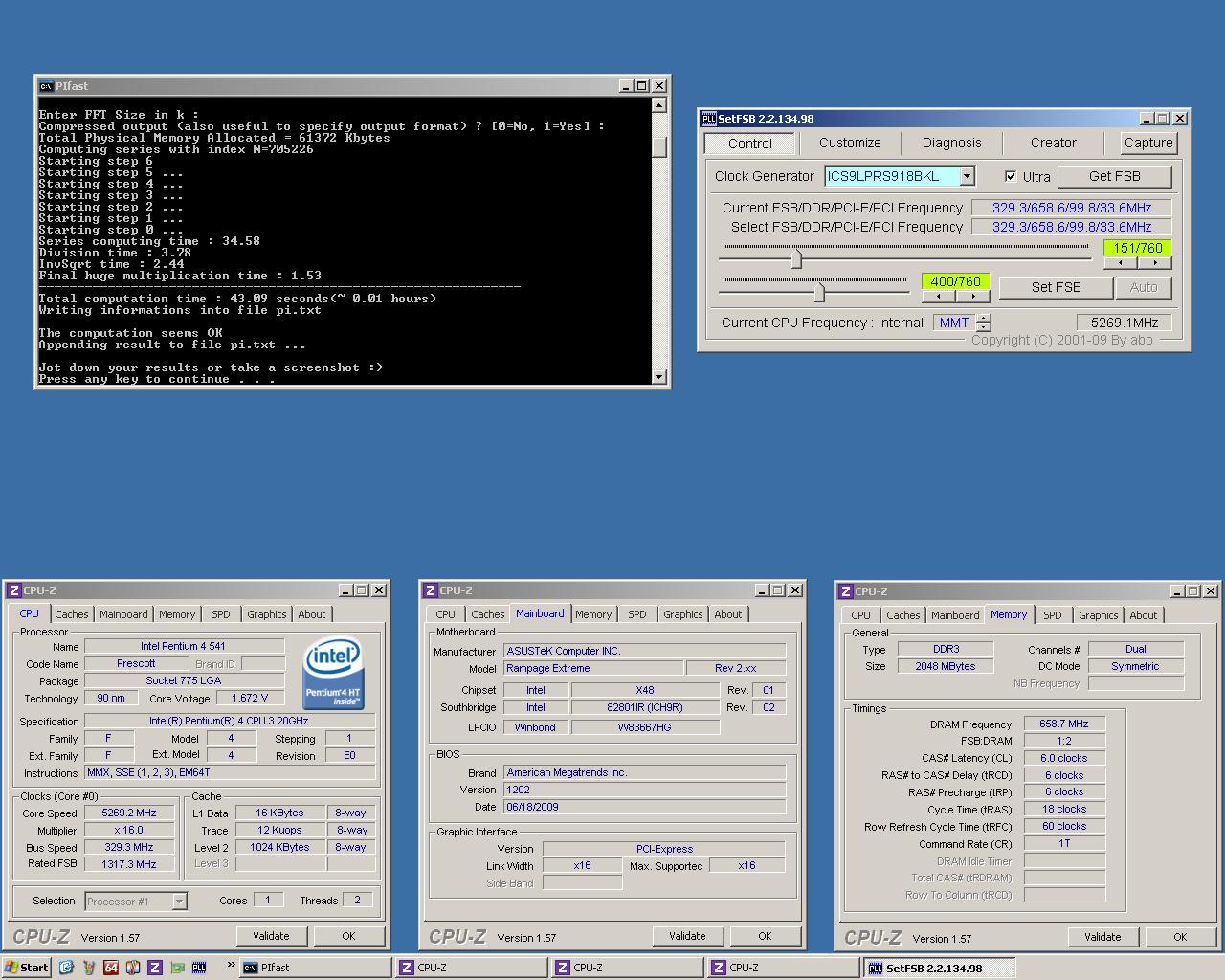Click the processor name Intel Pentium 4 541
The image size is (1225, 980).
(x=184, y=646)
